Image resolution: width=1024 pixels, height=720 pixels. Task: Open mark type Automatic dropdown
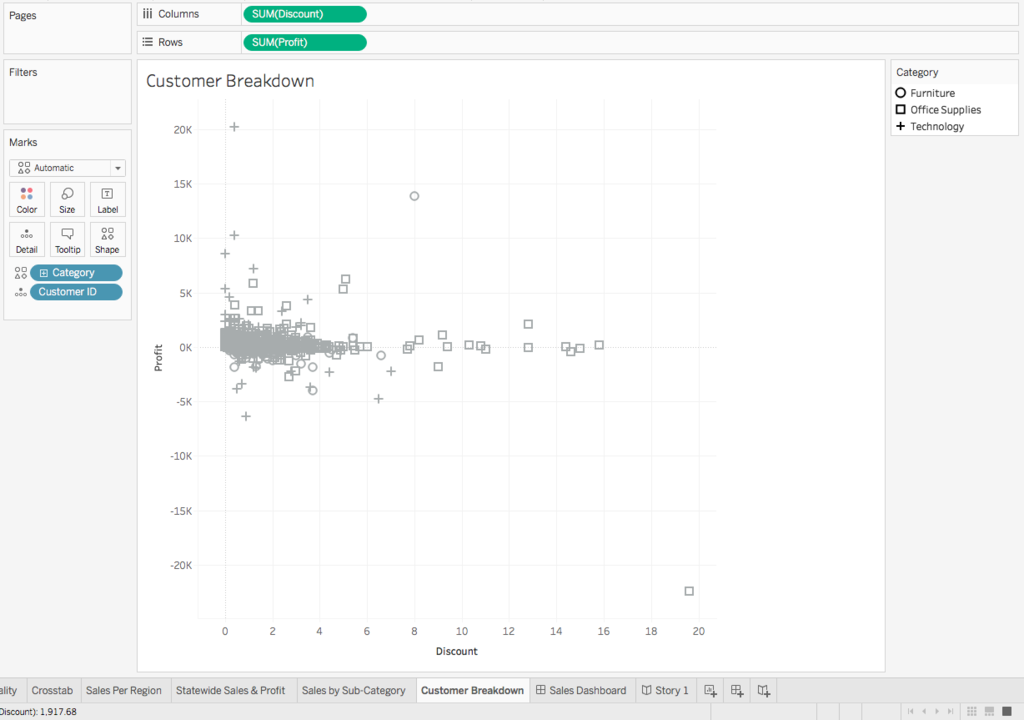(67, 168)
